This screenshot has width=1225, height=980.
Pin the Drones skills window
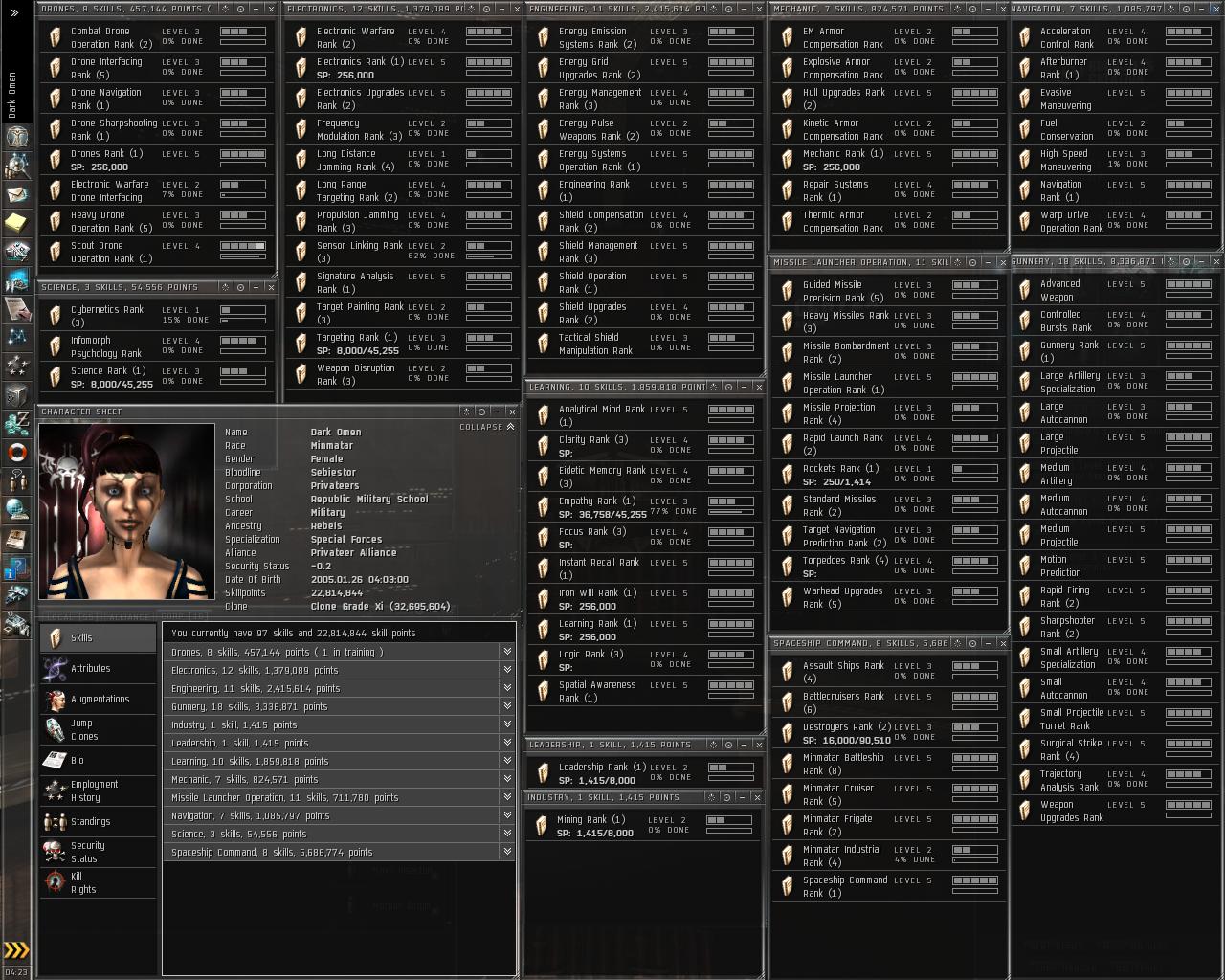(226, 9)
